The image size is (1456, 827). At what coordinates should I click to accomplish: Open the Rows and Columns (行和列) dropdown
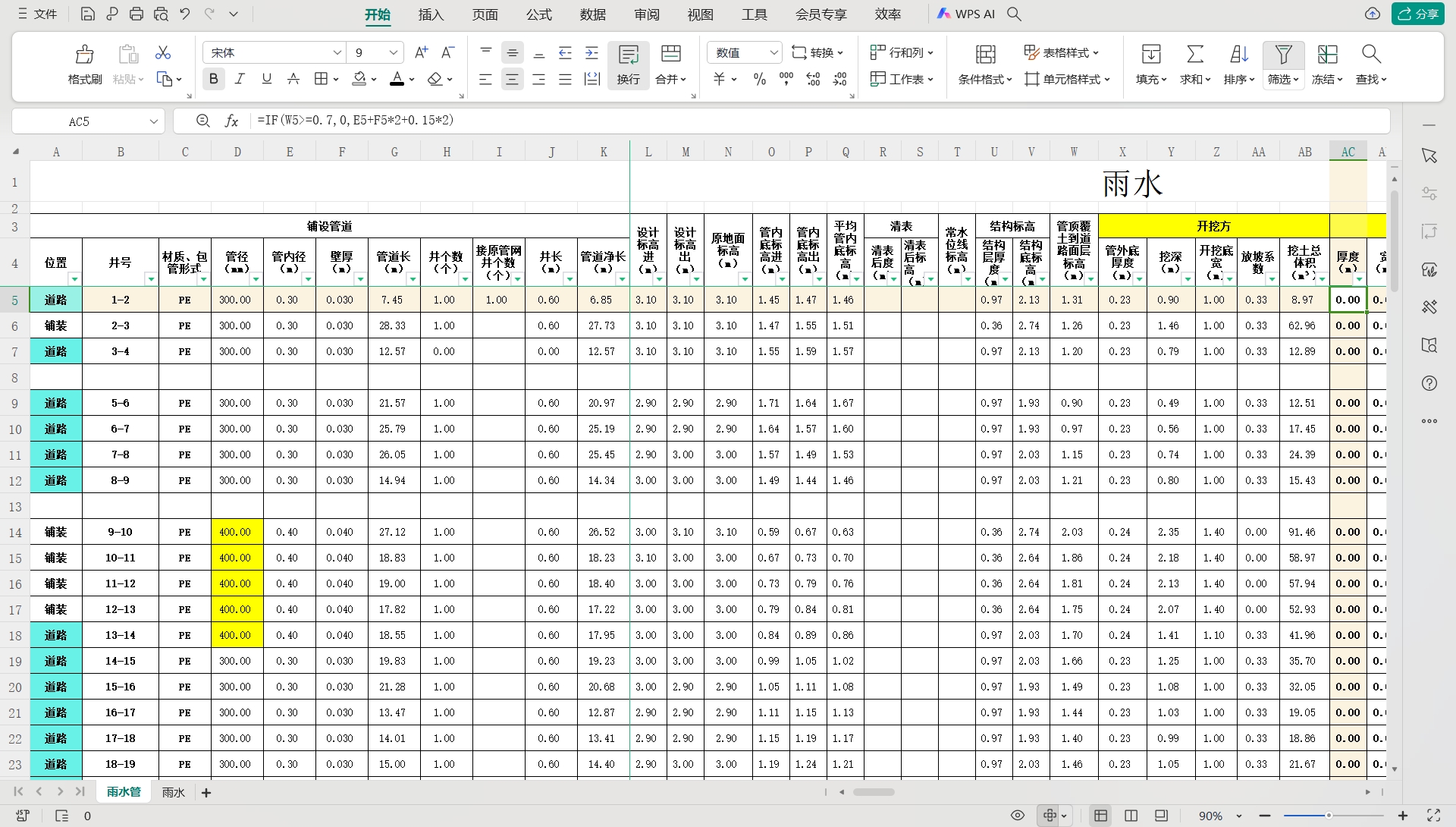click(902, 52)
